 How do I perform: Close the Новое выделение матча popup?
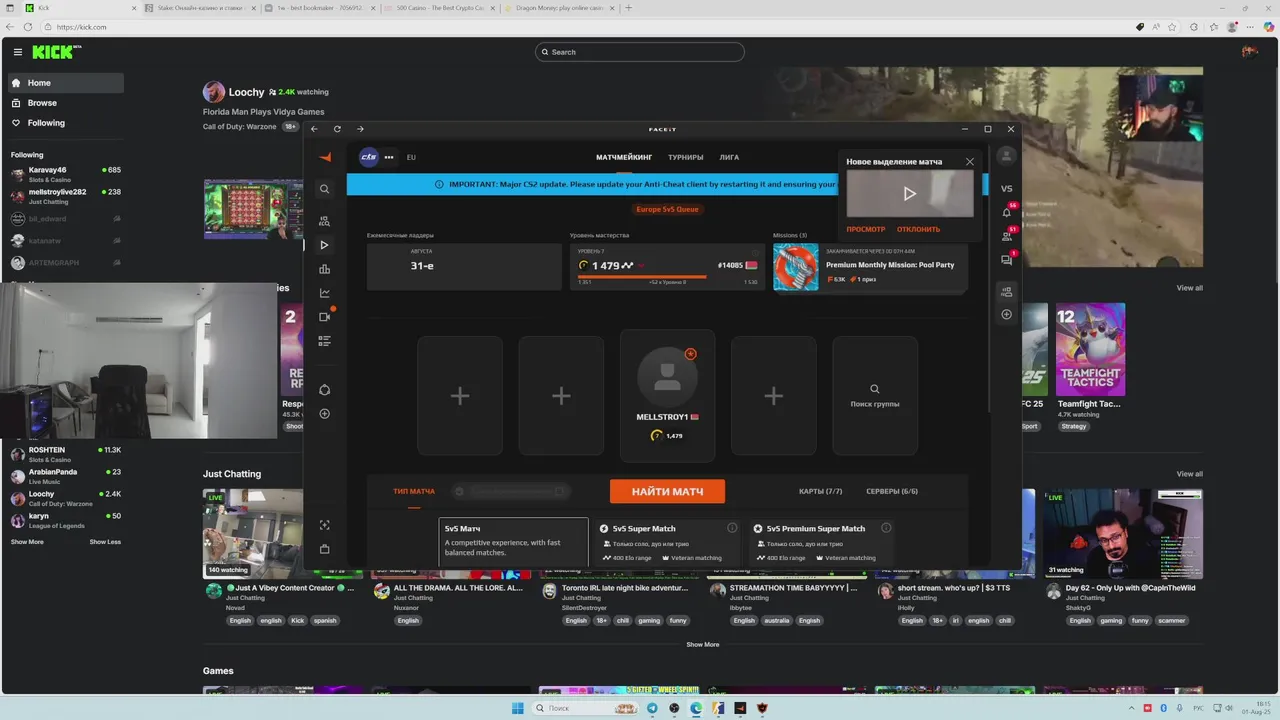(x=969, y=161)
